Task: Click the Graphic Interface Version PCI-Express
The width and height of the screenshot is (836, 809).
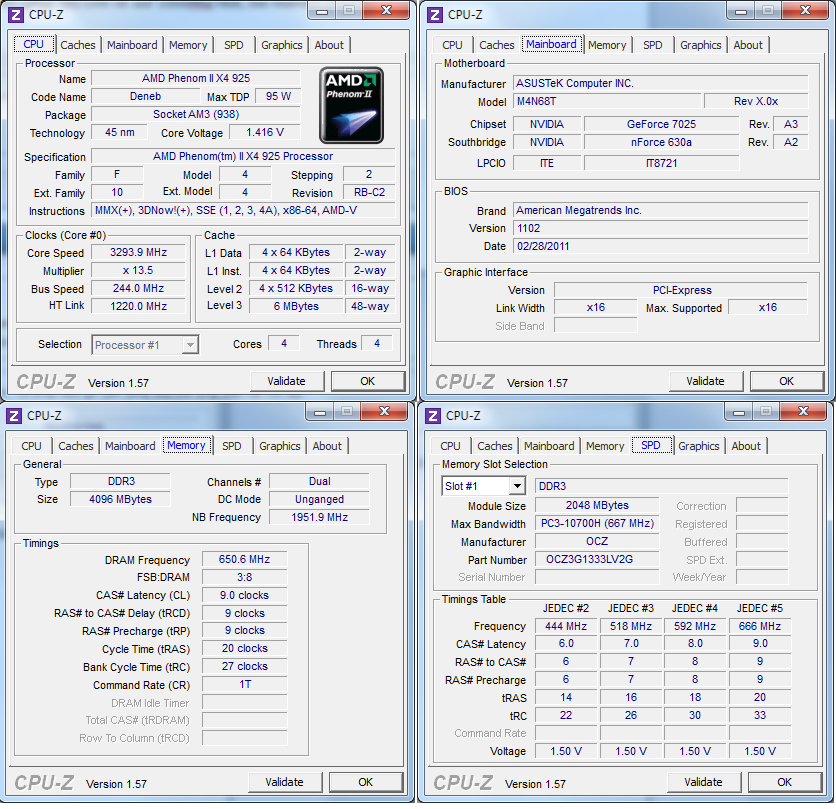Action: coord(681,290)
